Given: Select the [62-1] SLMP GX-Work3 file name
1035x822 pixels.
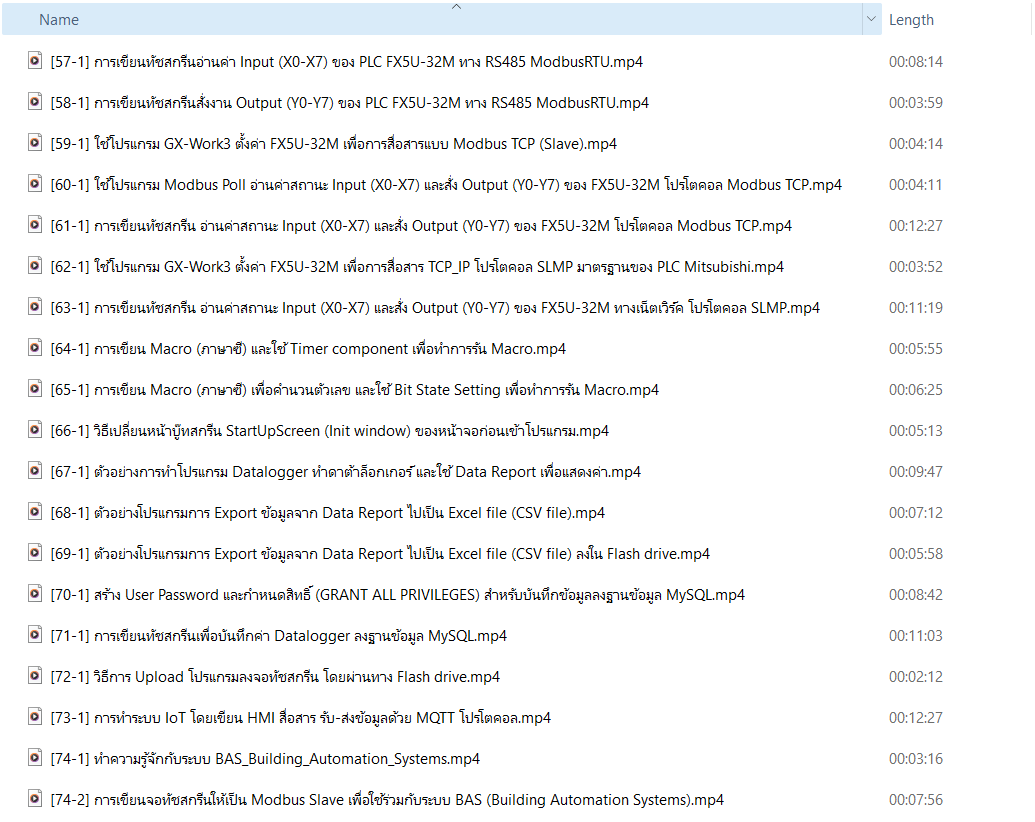Looking at the screenshot, I should (416, 267).
